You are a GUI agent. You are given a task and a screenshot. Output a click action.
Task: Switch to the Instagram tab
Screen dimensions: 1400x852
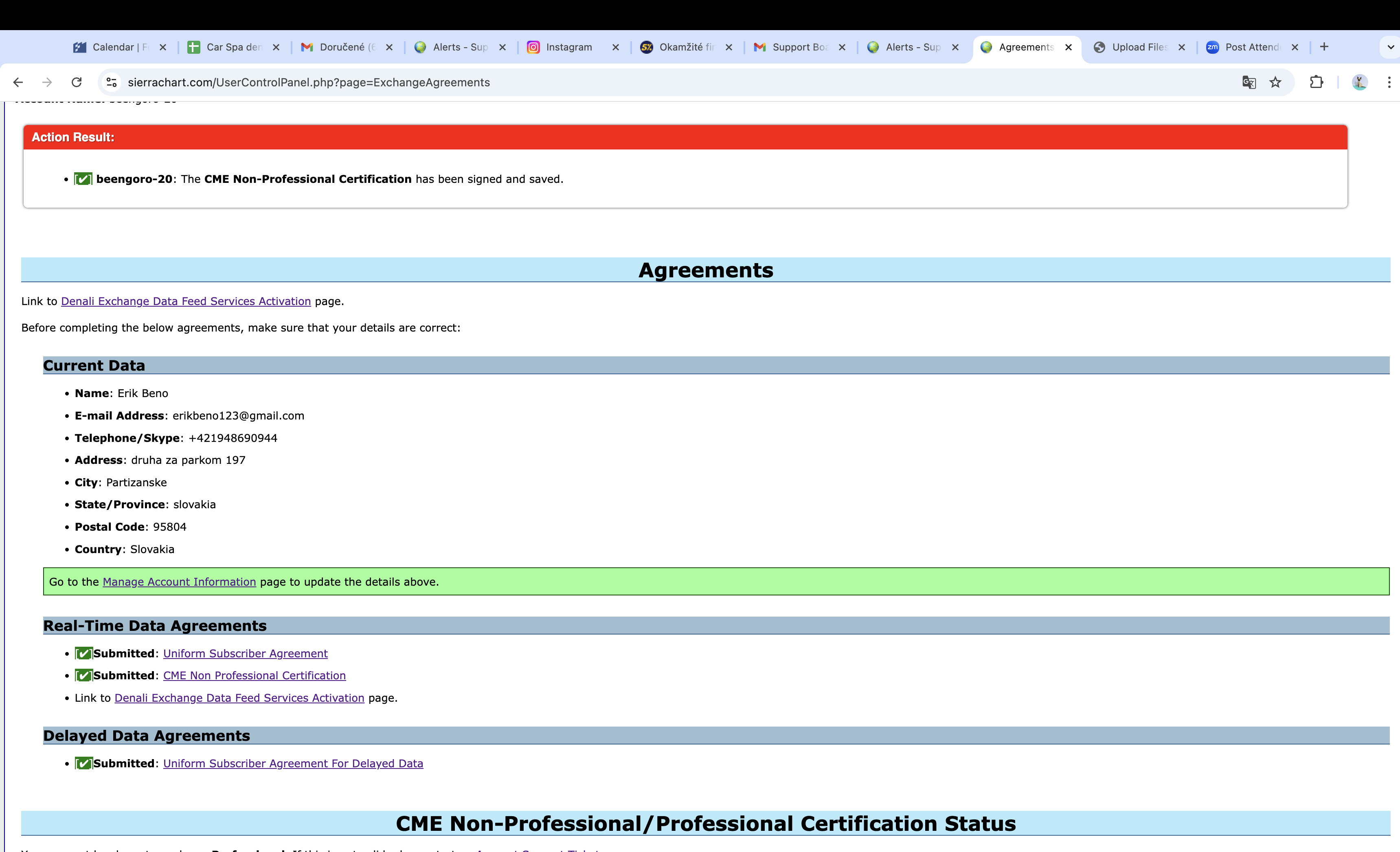[x=568, y=47]
